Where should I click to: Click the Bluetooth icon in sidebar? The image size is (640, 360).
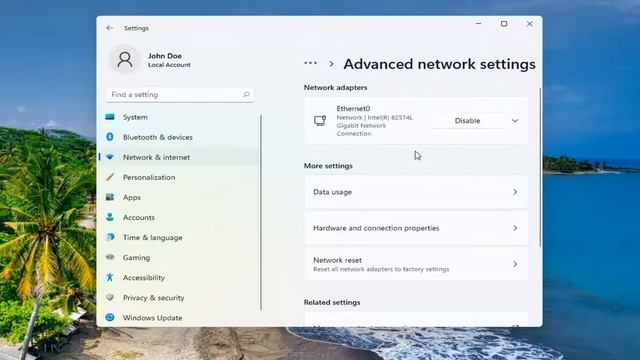point(110,137)
